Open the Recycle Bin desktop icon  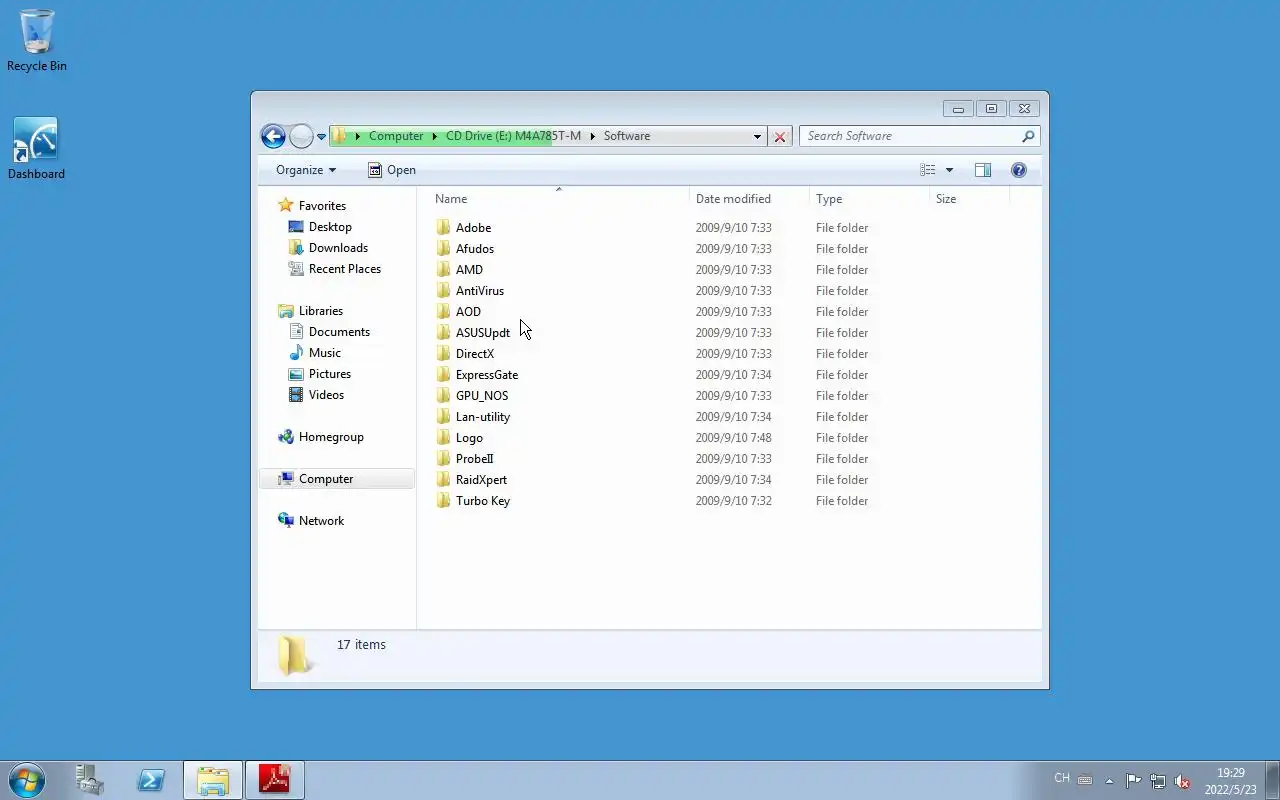(x=37, y=40)
